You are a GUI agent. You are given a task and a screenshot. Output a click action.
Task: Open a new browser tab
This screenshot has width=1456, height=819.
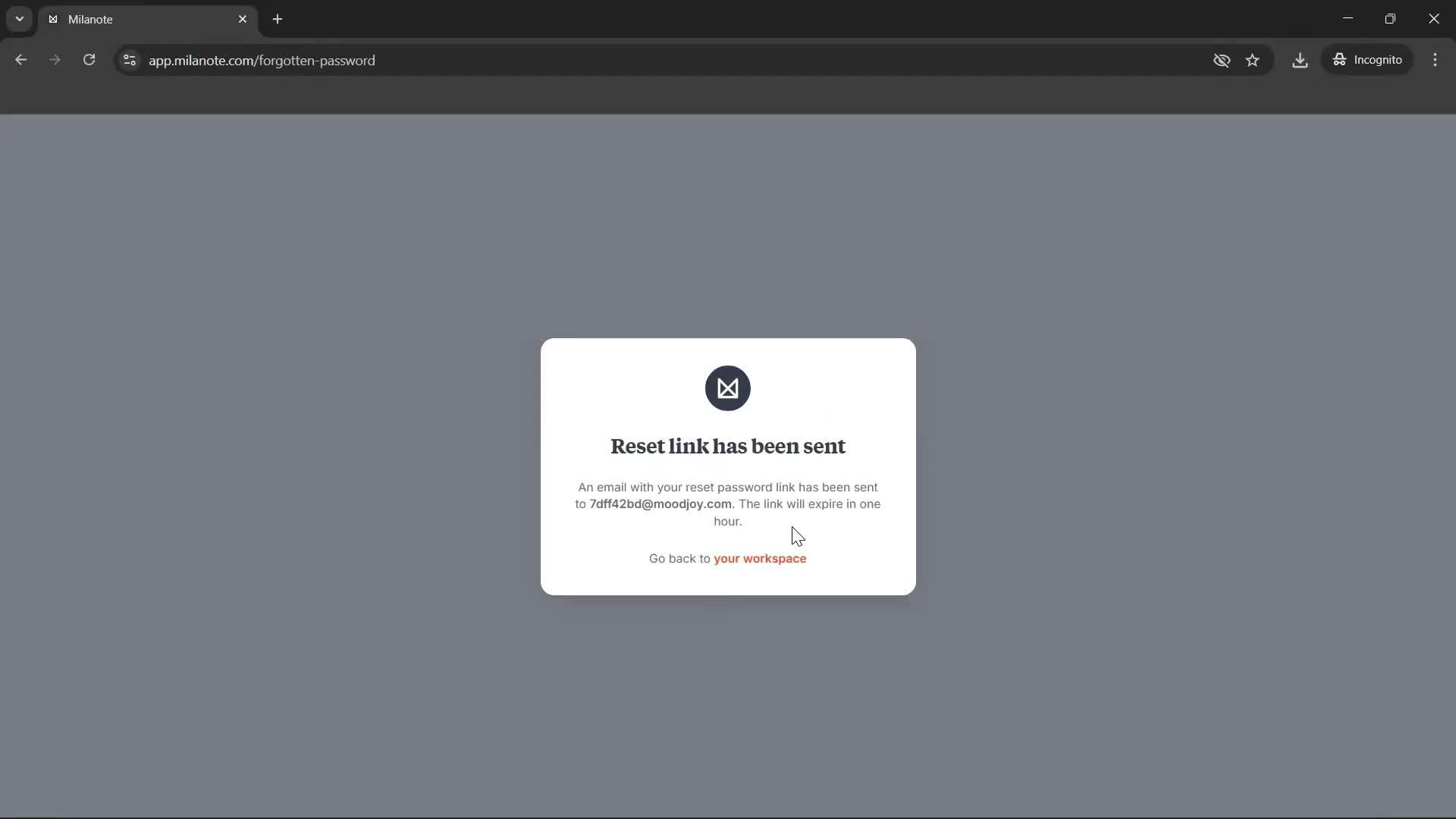point(278,19)
